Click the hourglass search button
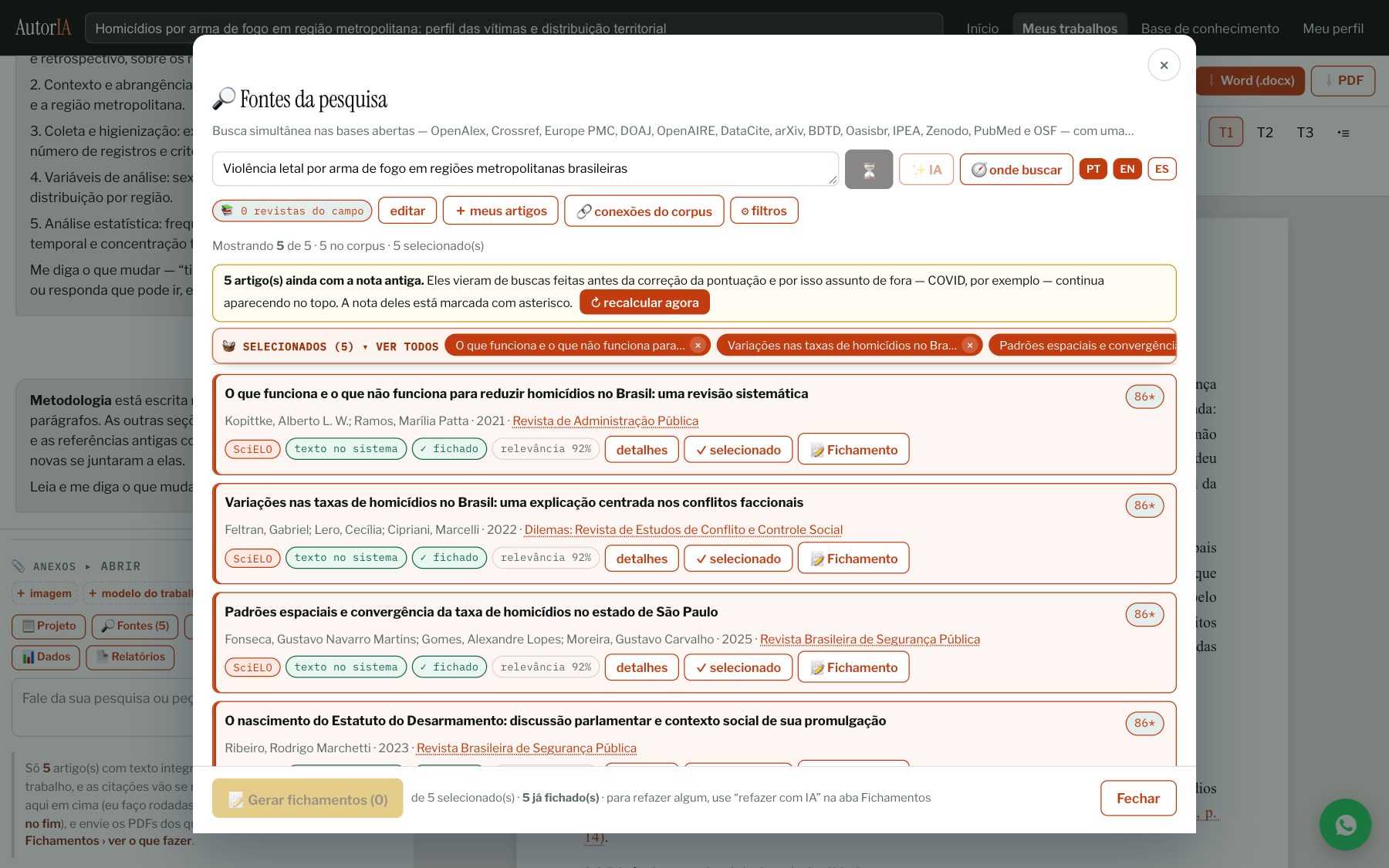The width and height of the screenshot is (1389, 868). click(869, 169)
